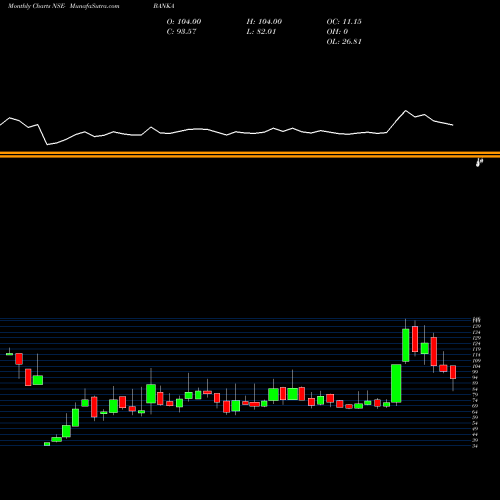Click the small white marker below the orange line
The width and height of the screenshot is (500, 500).
[x=479, y=162]
